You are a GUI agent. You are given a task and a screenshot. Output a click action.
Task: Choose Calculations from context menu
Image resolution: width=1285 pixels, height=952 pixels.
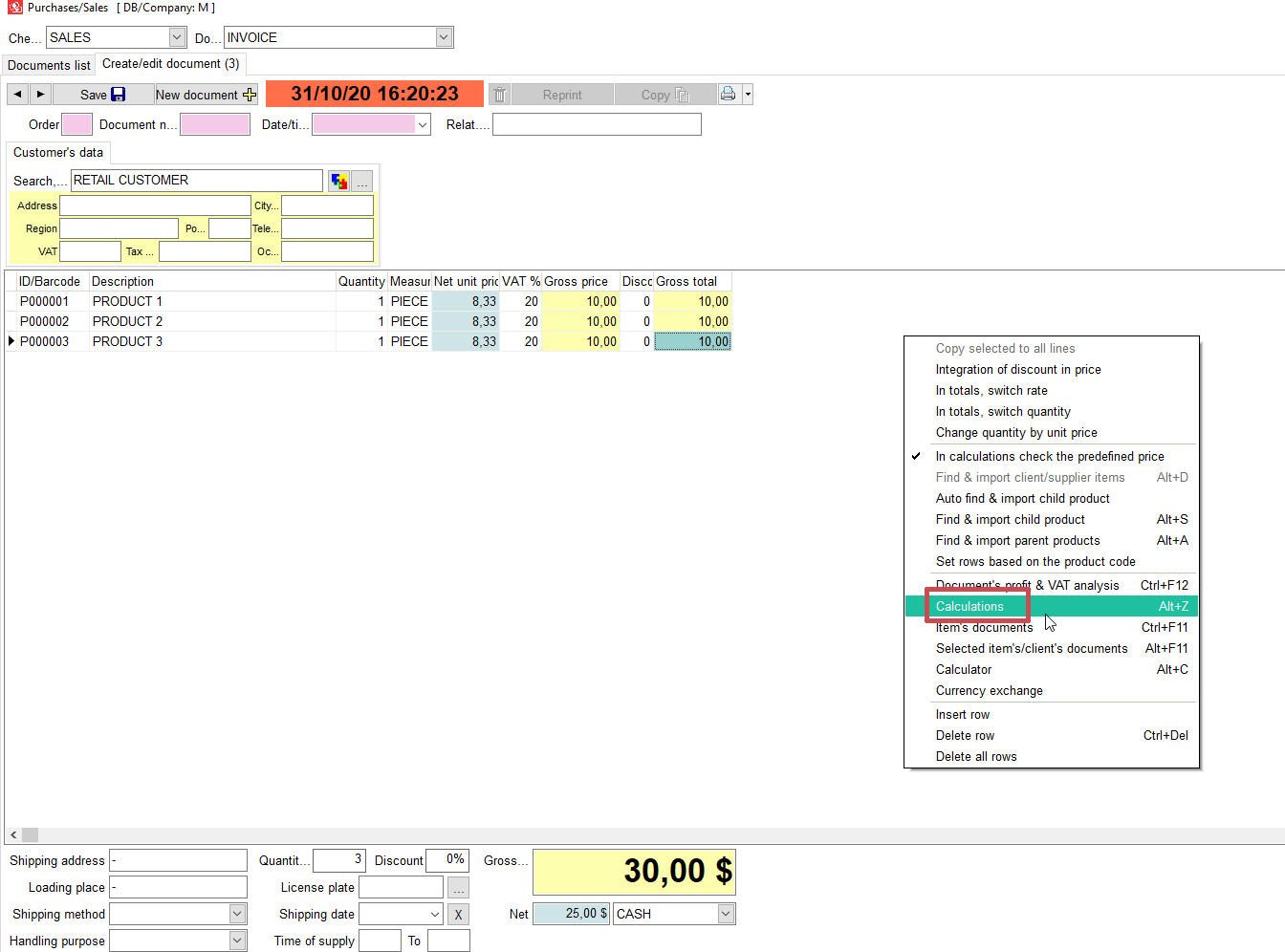point(1052,606)
